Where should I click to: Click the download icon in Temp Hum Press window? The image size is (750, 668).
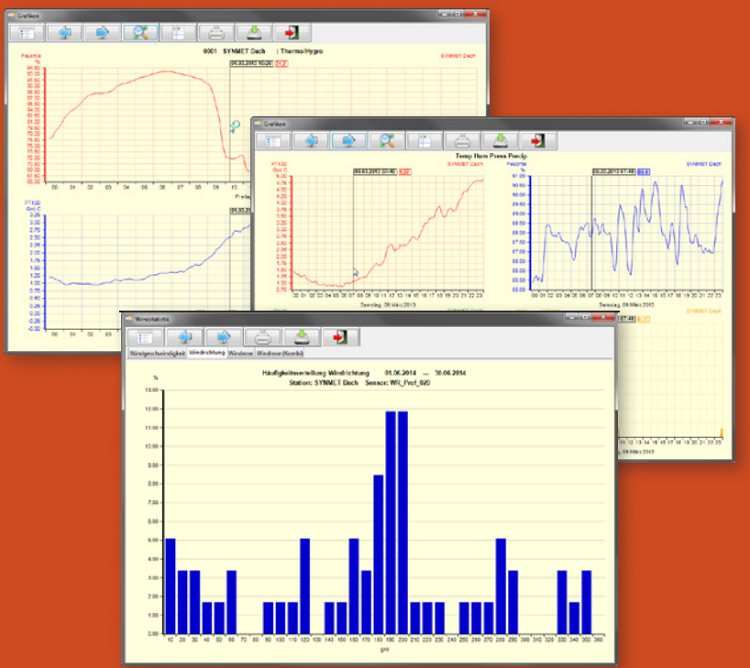click(499, 140)
